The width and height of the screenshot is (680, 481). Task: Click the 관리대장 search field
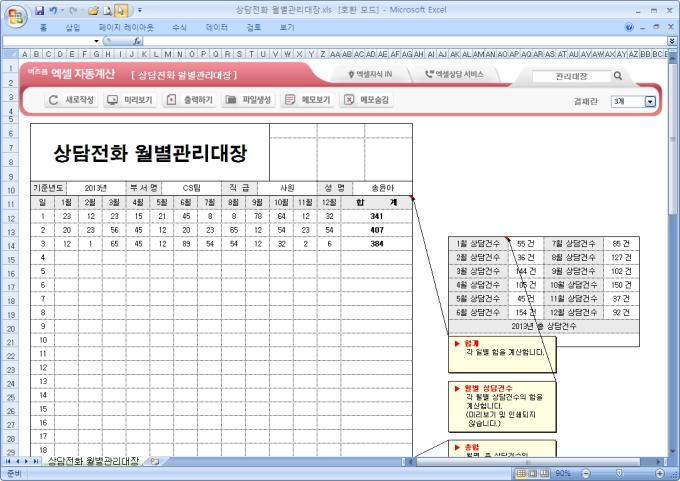tap(571, 77)
